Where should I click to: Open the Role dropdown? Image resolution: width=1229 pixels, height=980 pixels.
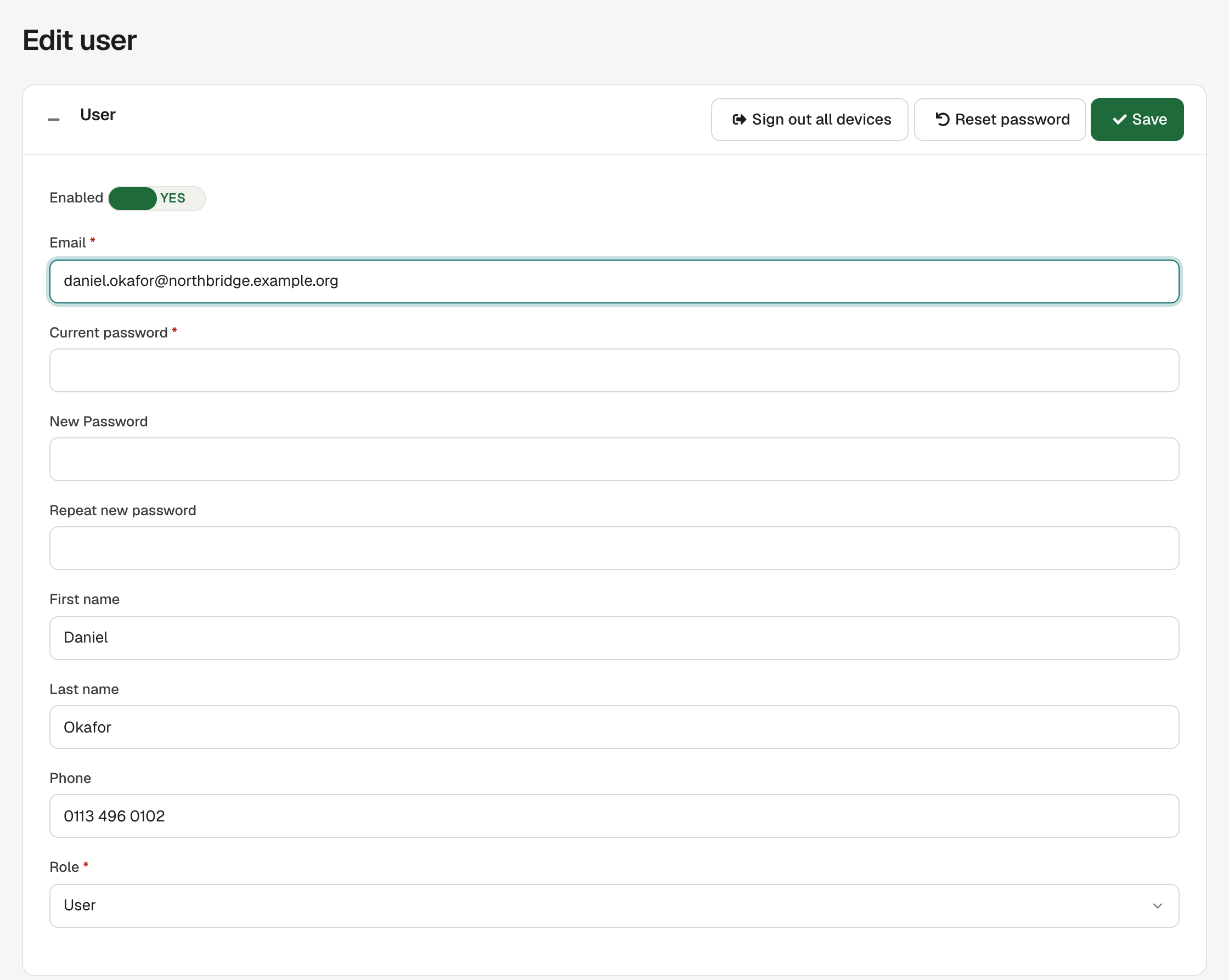click(x=614, y=905)
